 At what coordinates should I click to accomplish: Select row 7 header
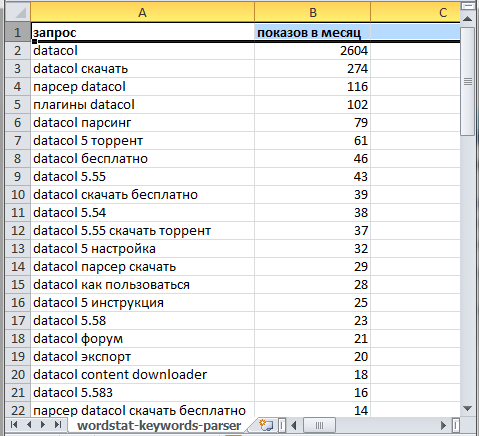coord(18,141)
